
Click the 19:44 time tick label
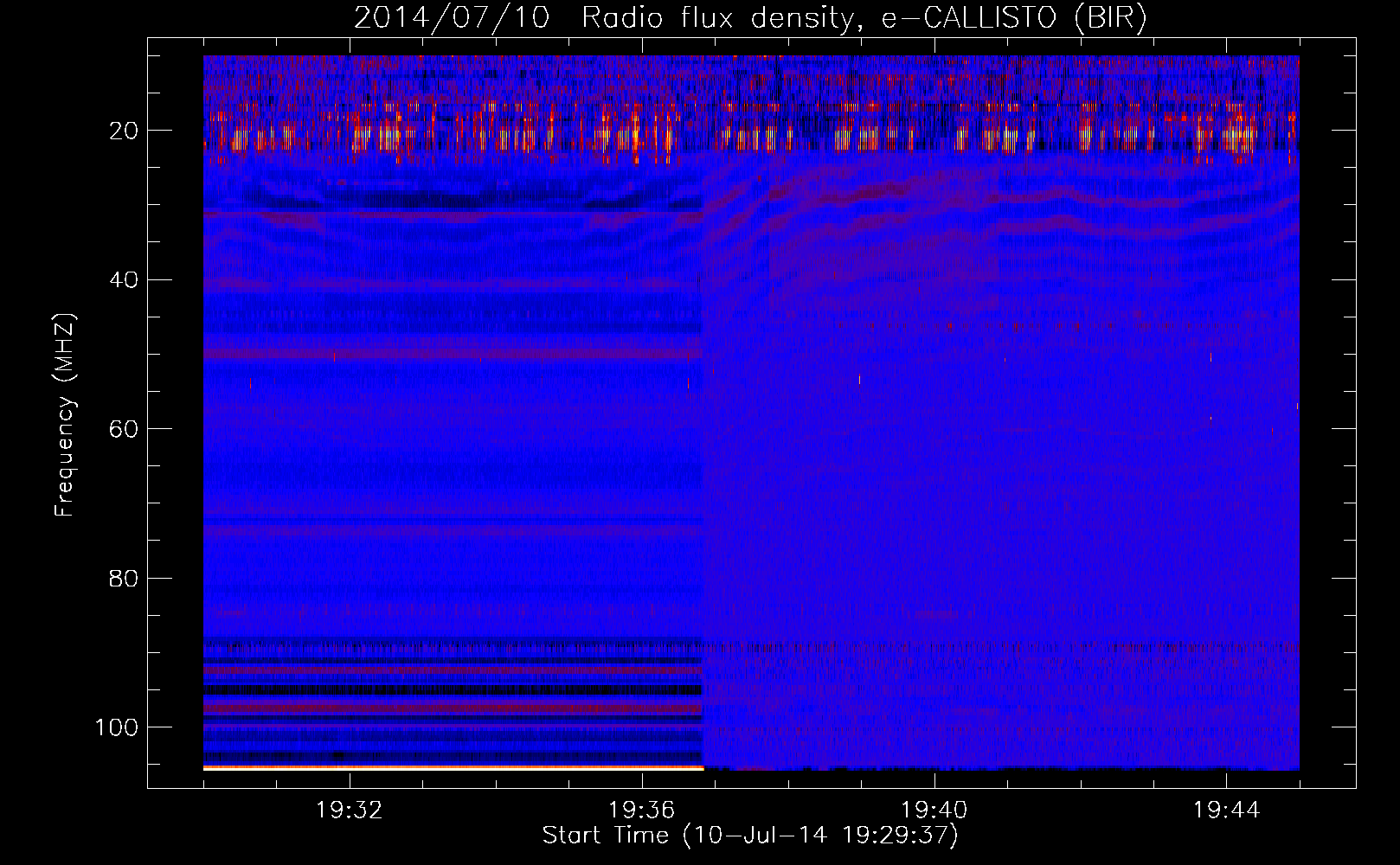tap(1226, 811)
